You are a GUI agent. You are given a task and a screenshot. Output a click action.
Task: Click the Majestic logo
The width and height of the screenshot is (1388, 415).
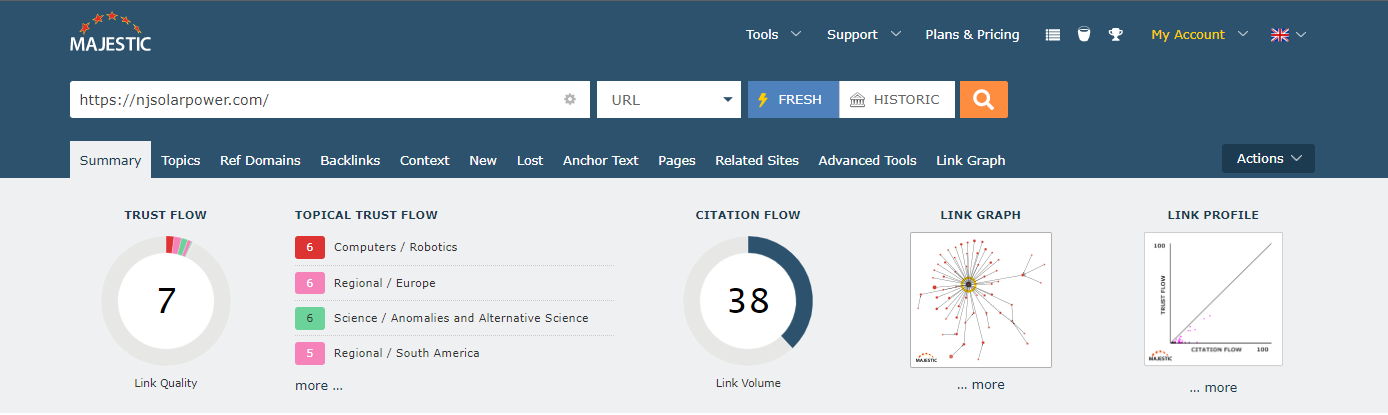(110, 33)
